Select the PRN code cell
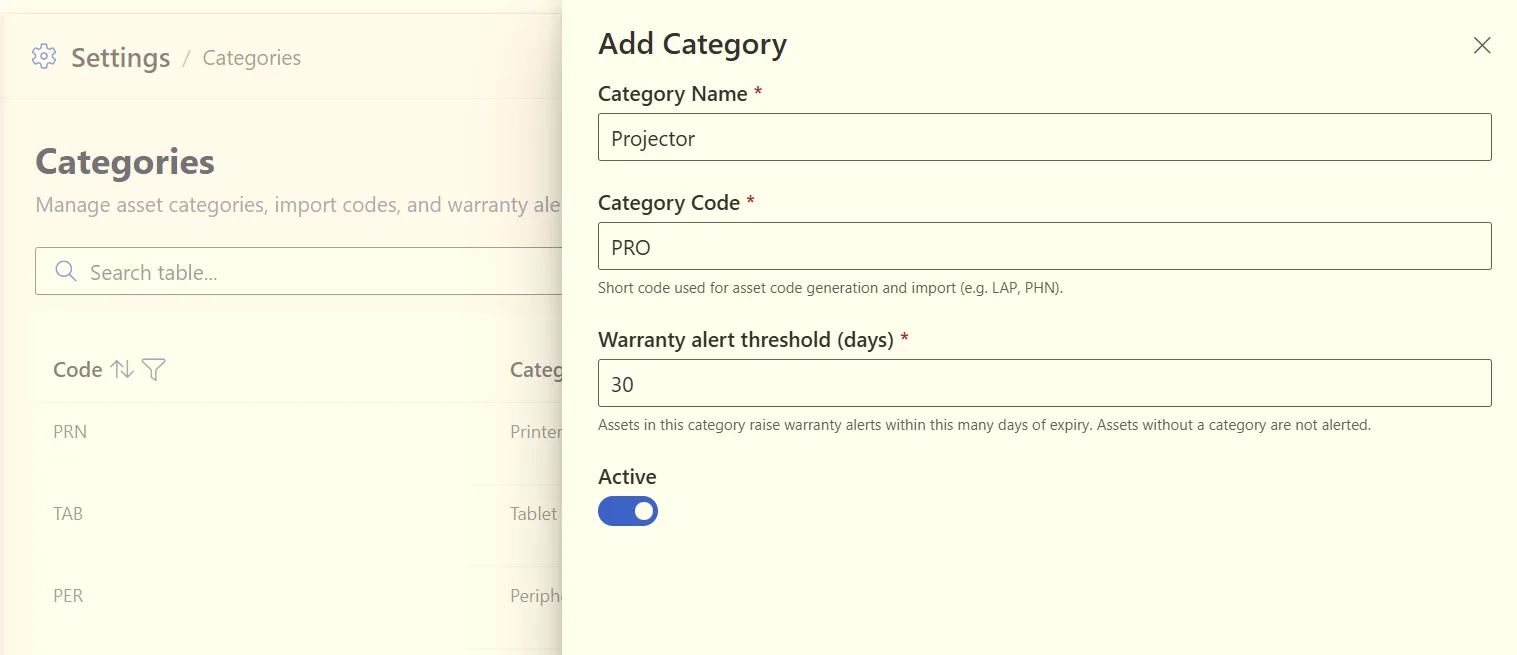This screenshot has height=655, width=1517. (70, 432)
